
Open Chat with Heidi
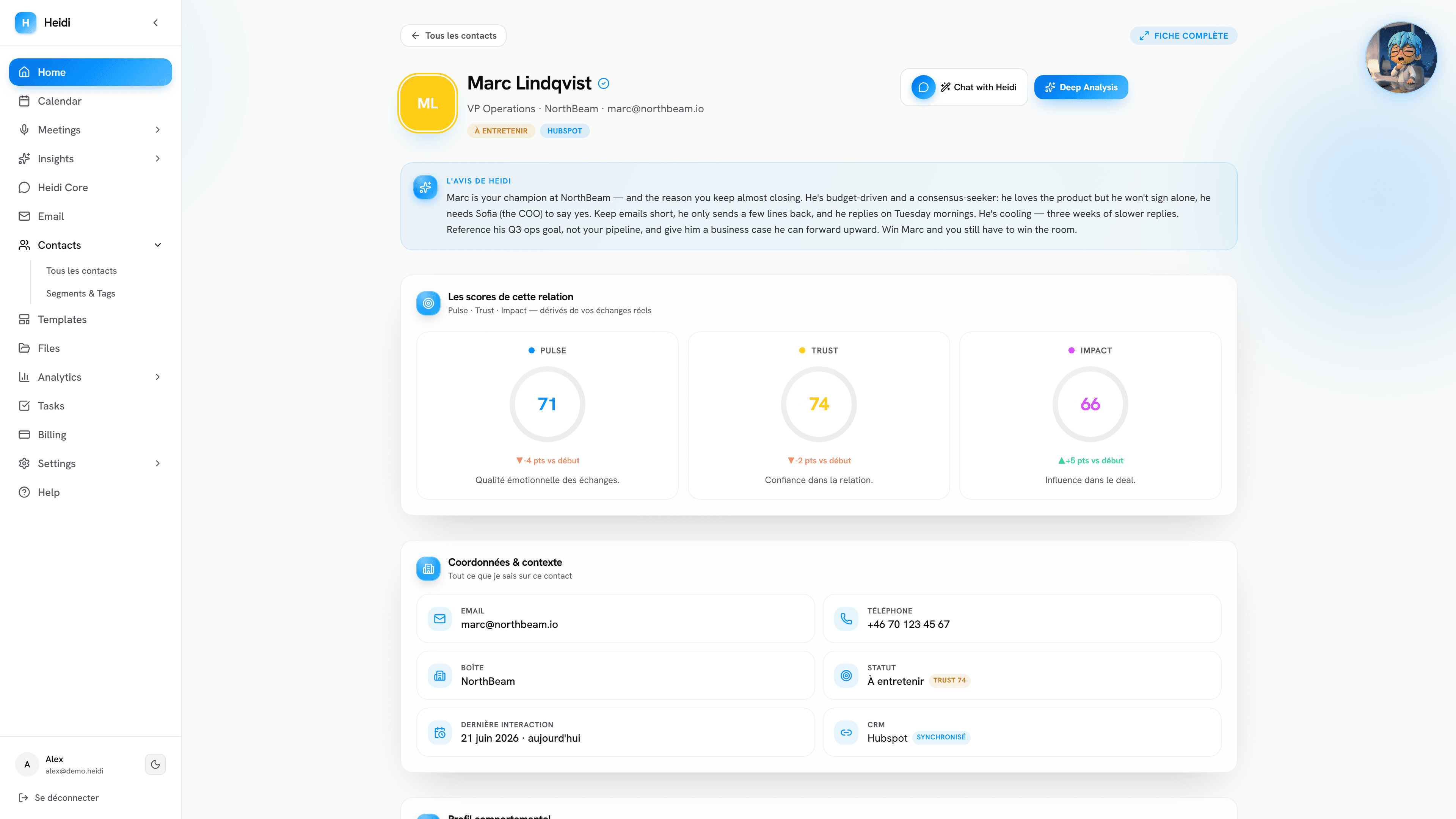coord(964,87)
